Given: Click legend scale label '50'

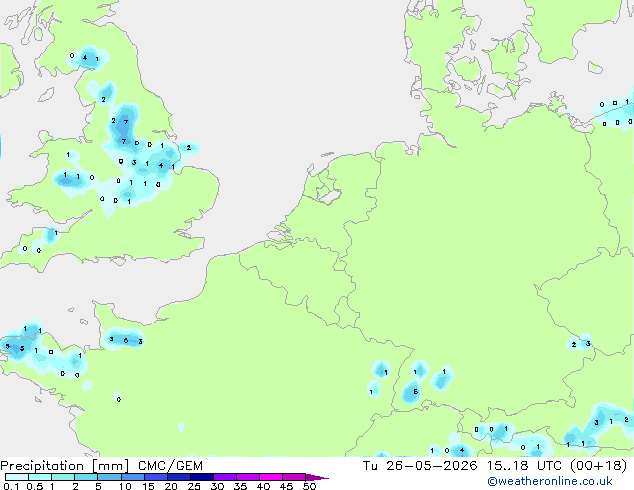Looking at the screenshot, I should click(x=310, y=486).
